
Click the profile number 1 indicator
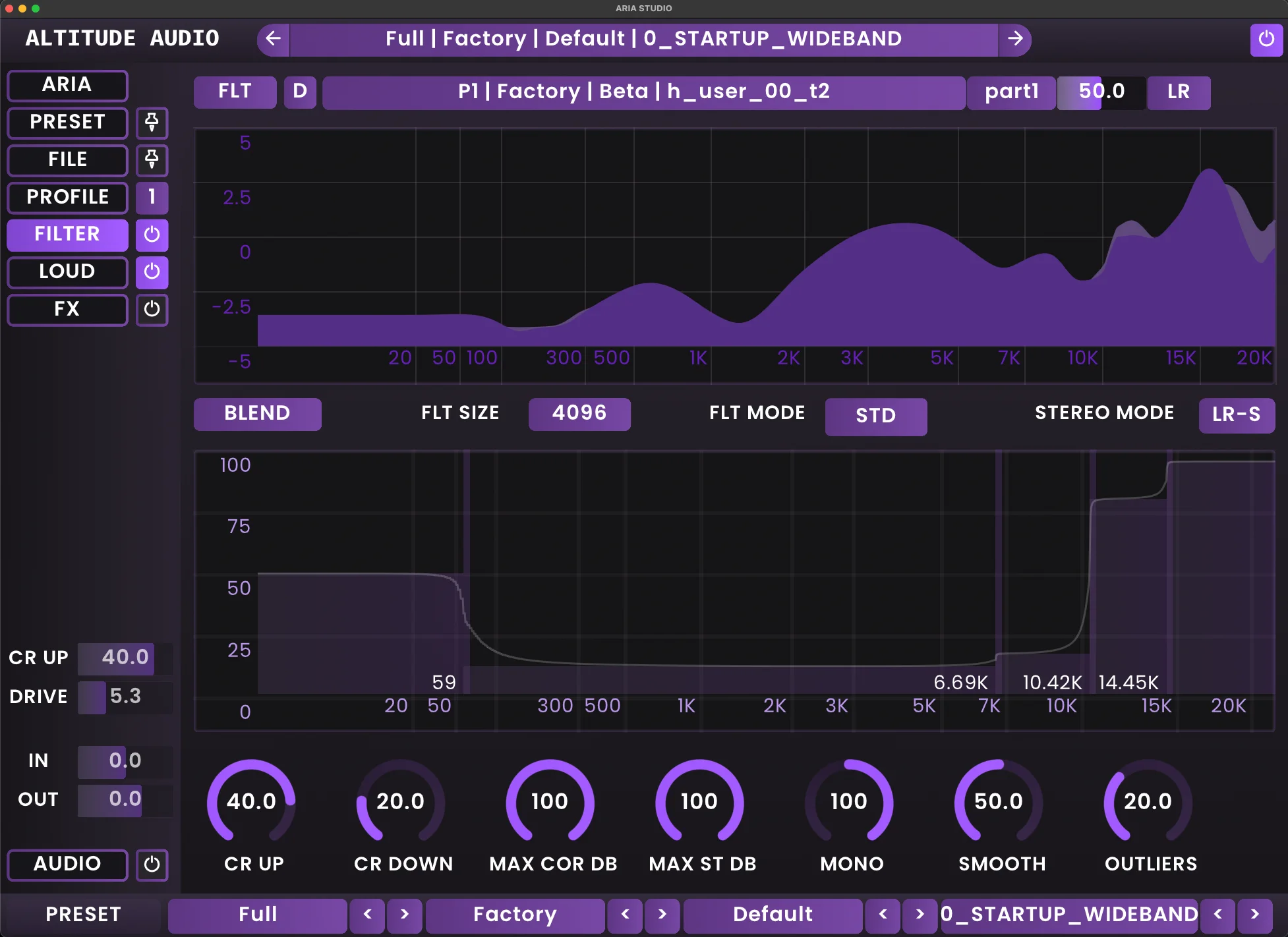coord(152,198)
